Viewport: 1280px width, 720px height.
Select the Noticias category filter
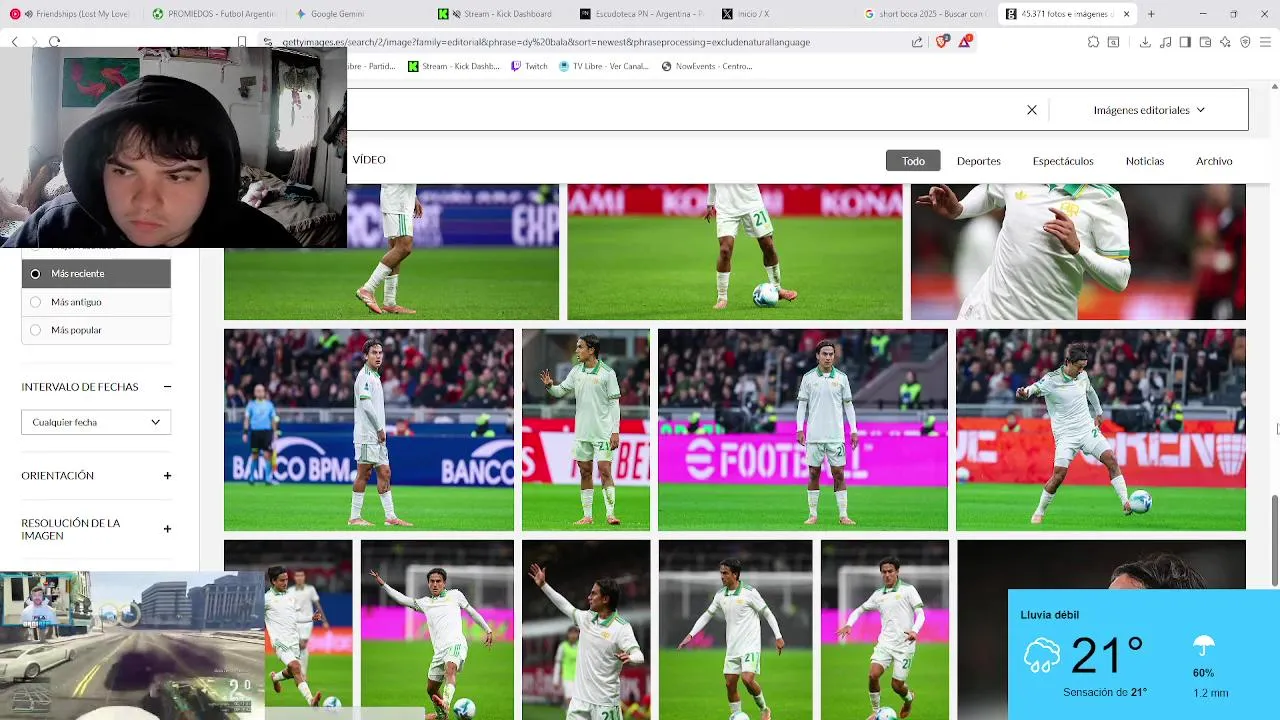pos(1144,161)
